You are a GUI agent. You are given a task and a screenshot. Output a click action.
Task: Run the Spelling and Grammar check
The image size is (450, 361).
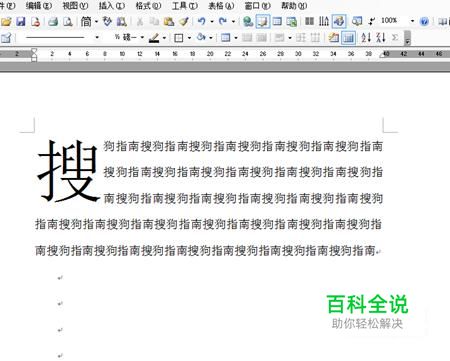tap(107, 22)
